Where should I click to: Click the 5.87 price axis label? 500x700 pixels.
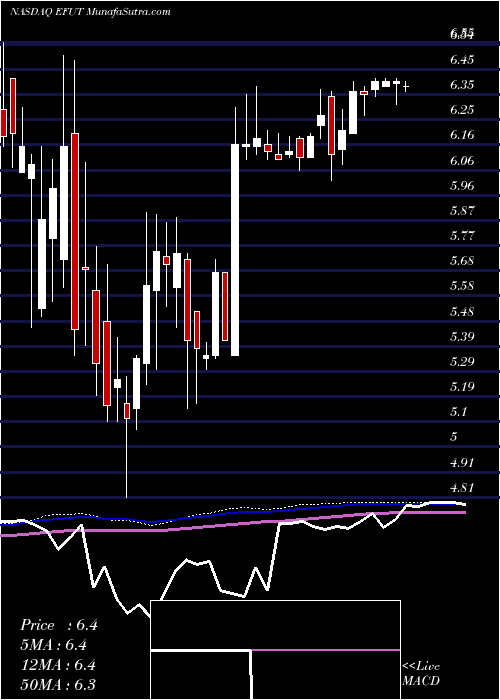pos(462,210)
